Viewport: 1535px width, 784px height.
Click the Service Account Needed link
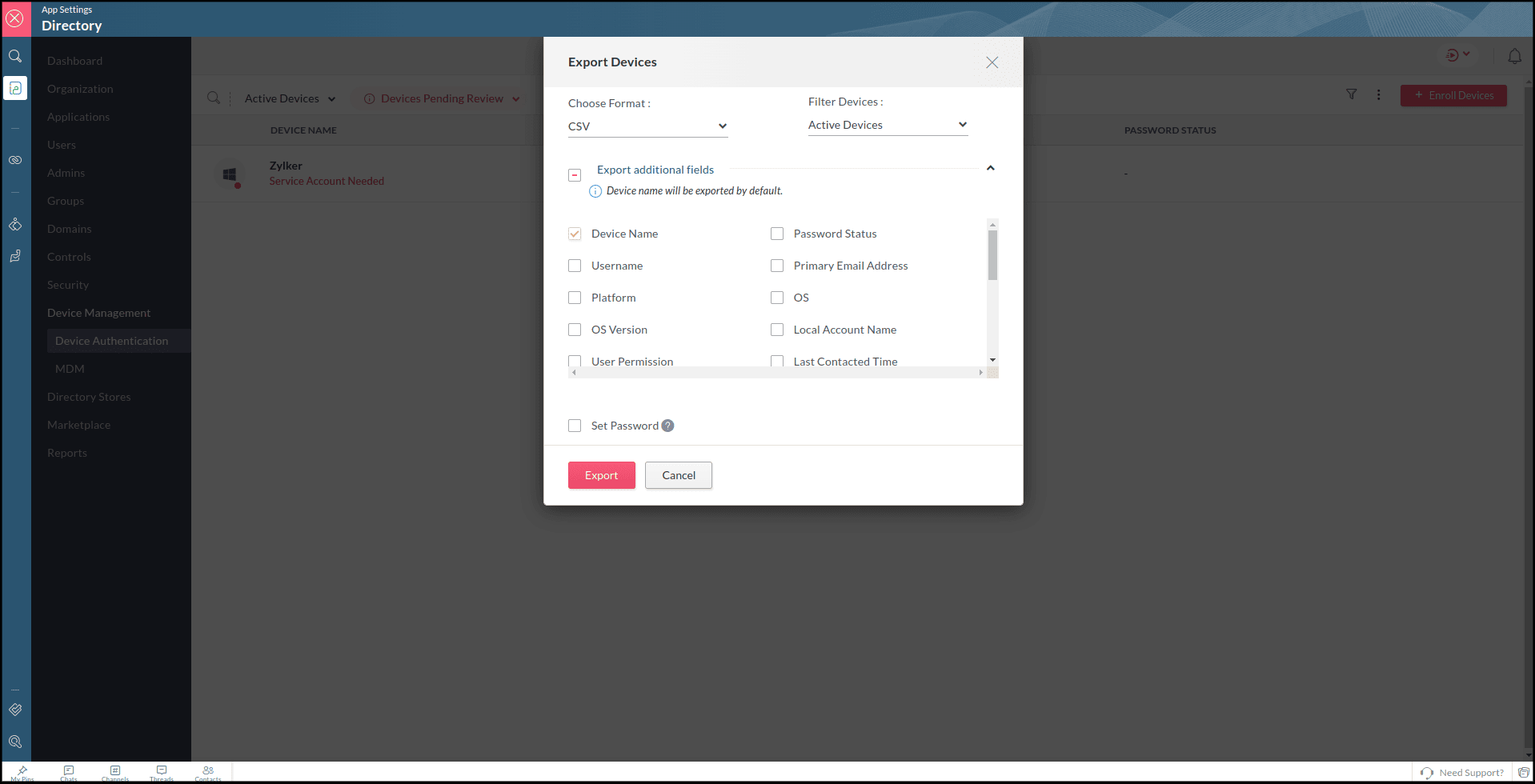[327, 181]
